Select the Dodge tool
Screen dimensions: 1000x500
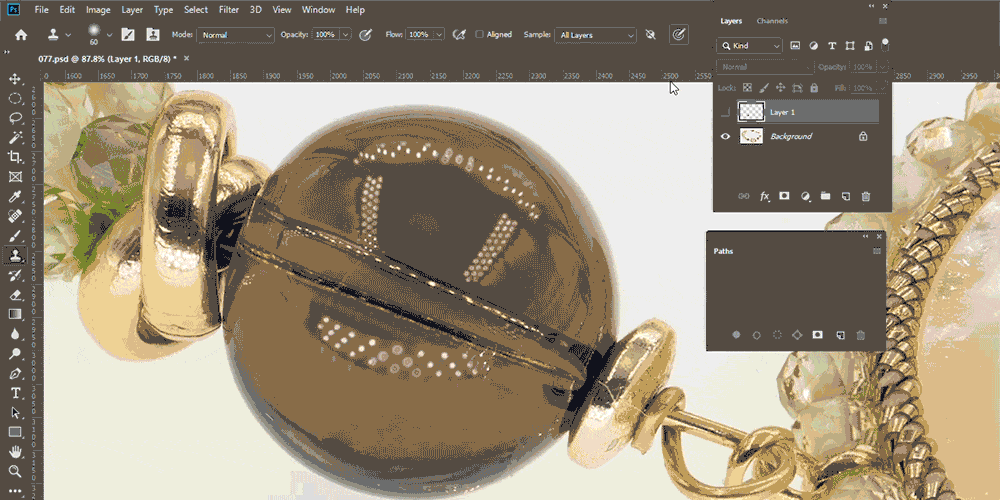point(15,354)
